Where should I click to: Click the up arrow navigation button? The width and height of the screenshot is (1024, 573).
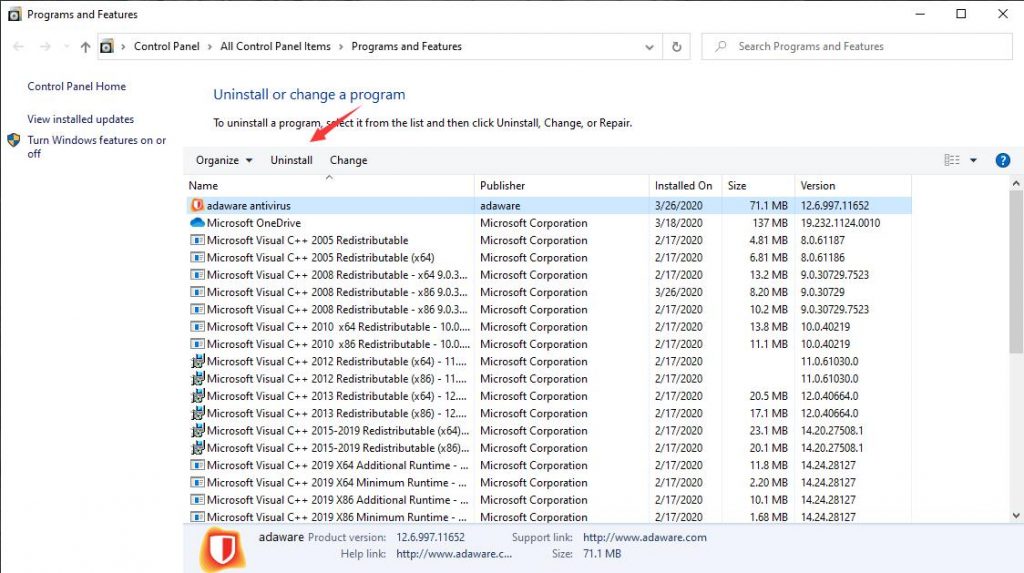(x=85, y=46)
